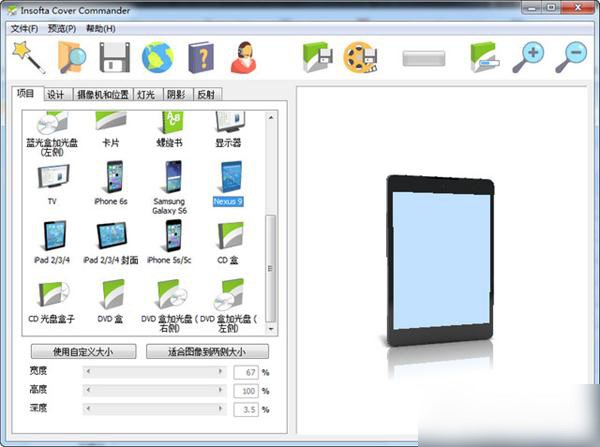Viewport: 600px width, 447px height.
Task: Switch to the 阴影 tab
Action: (x=176, y=95)
